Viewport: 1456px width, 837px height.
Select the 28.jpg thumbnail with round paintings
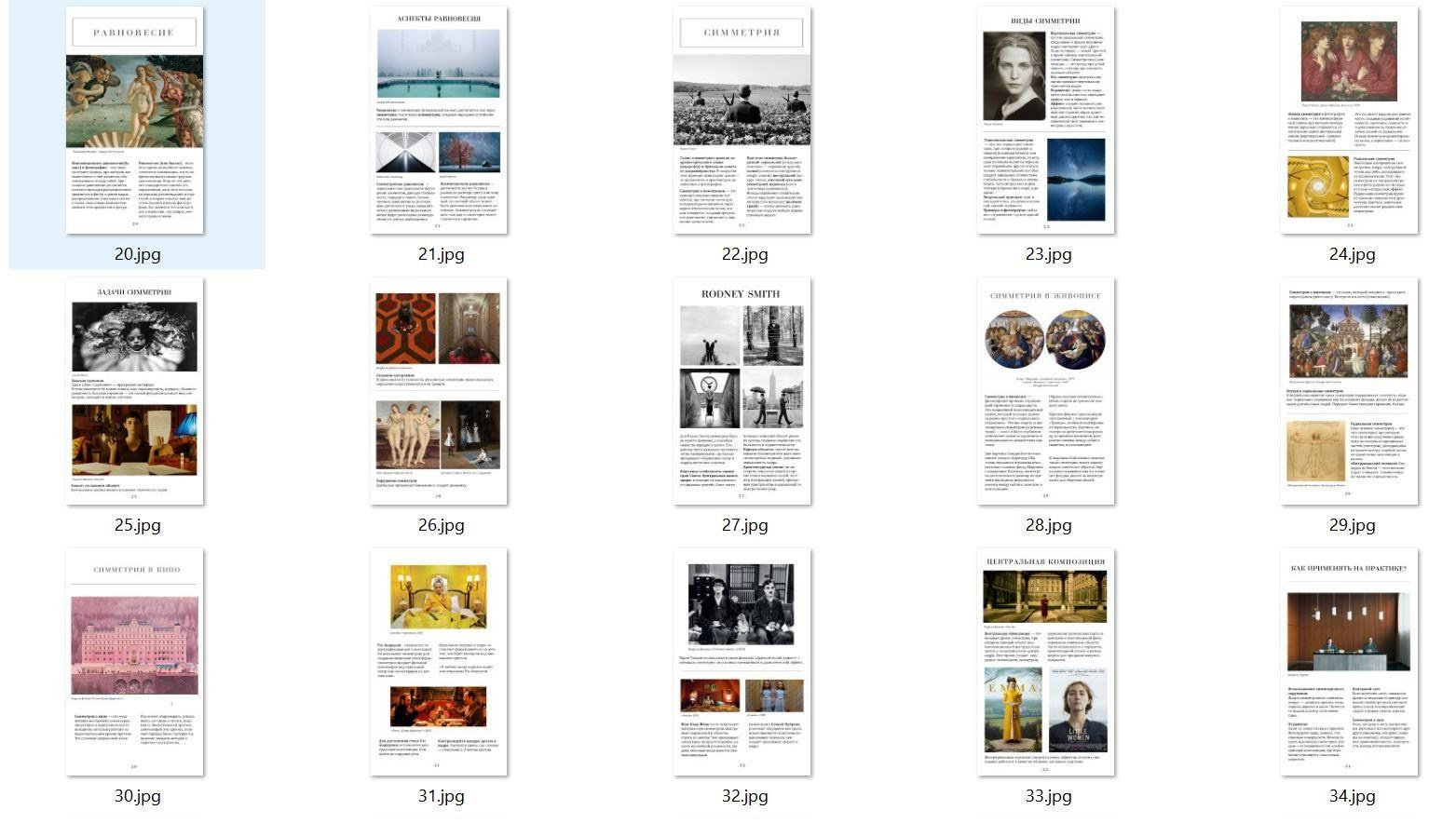point(1046,391)
